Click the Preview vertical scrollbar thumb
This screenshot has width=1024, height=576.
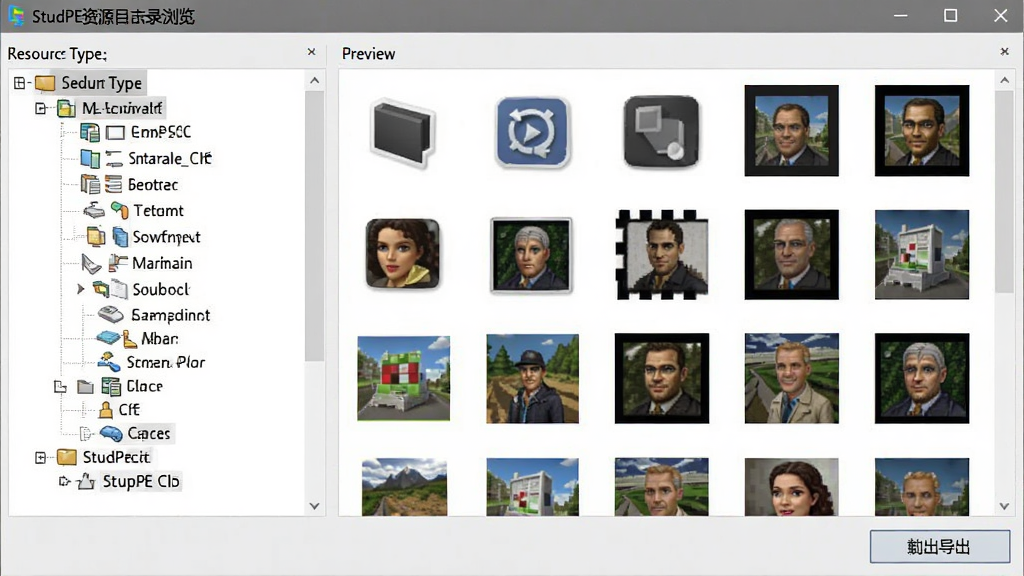(x=1004, y=192)
